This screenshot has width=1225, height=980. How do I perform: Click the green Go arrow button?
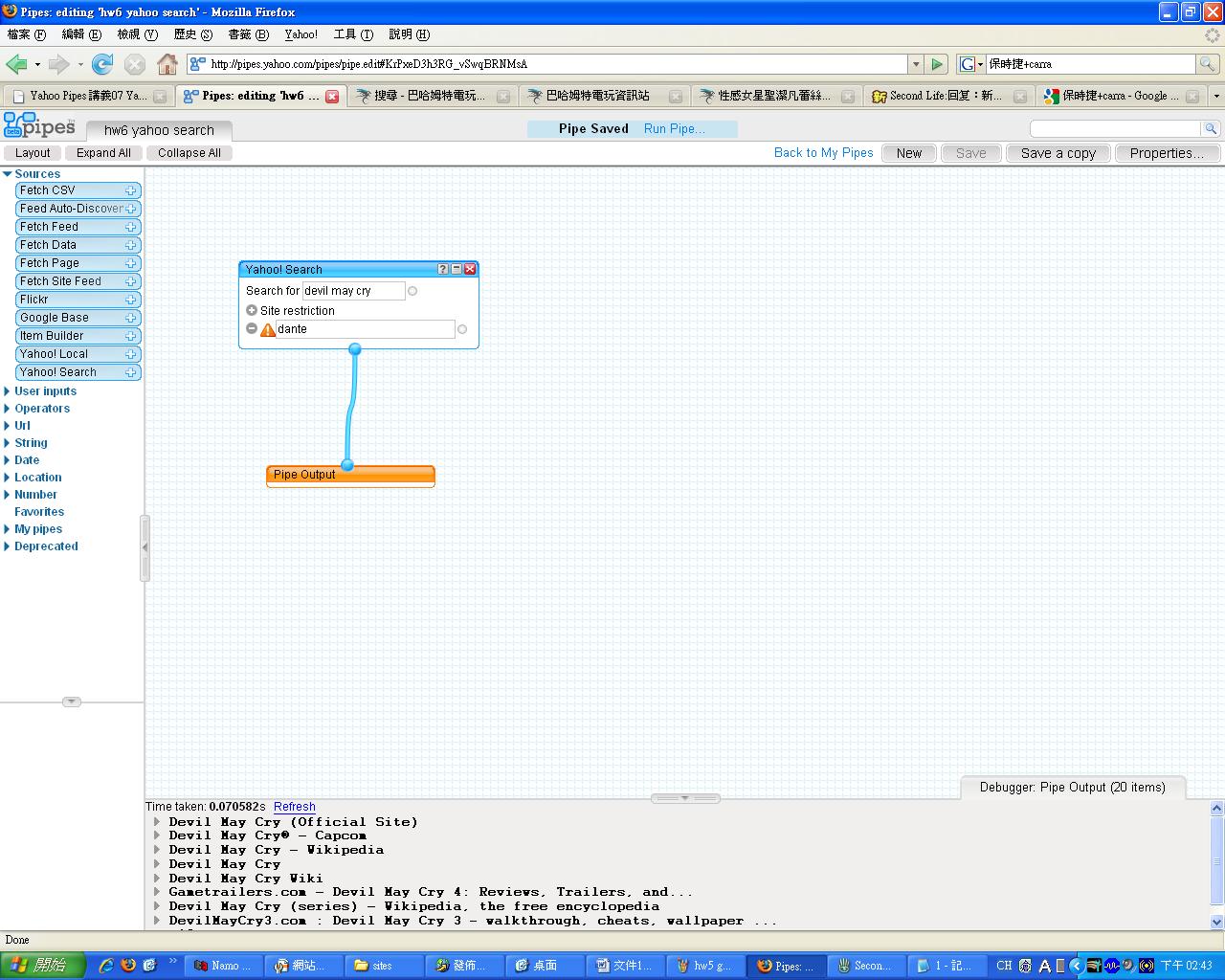937,64
